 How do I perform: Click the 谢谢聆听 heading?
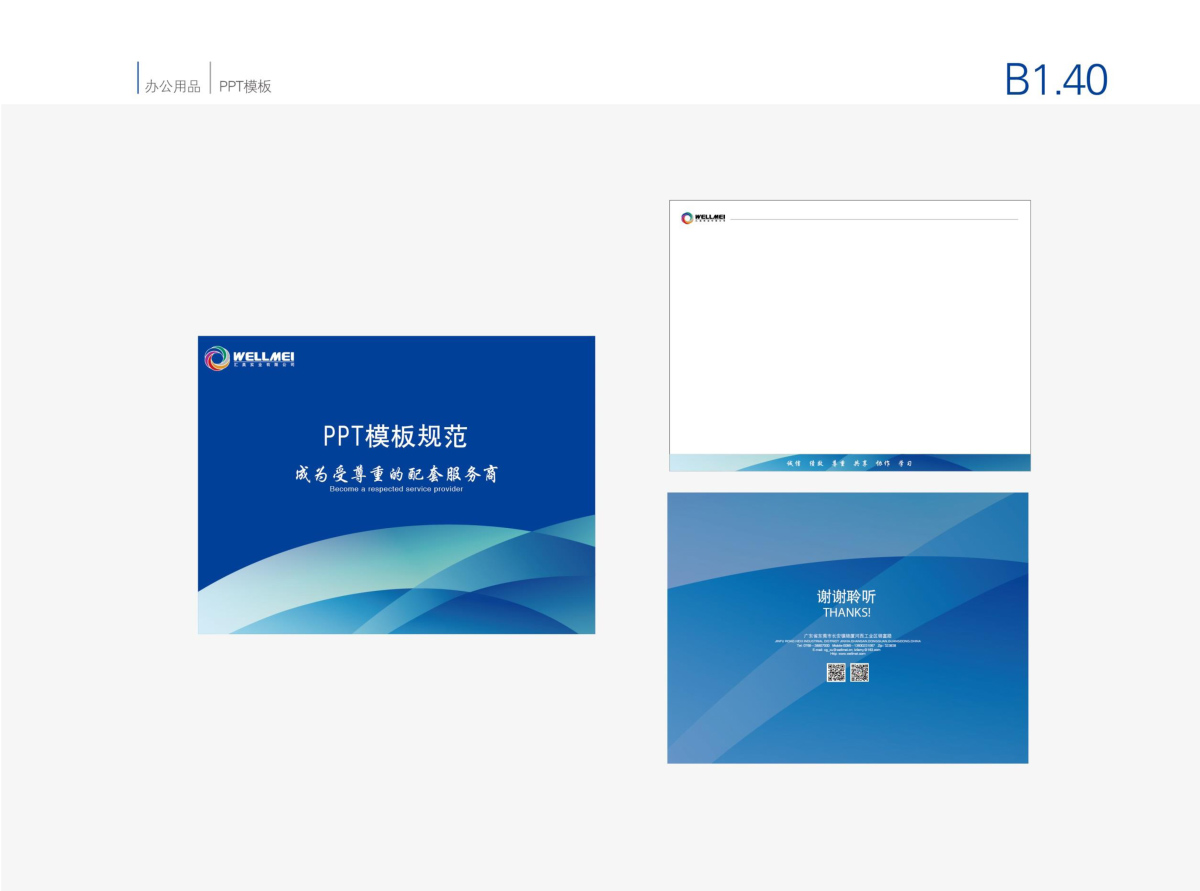click(x=846, y=596)
